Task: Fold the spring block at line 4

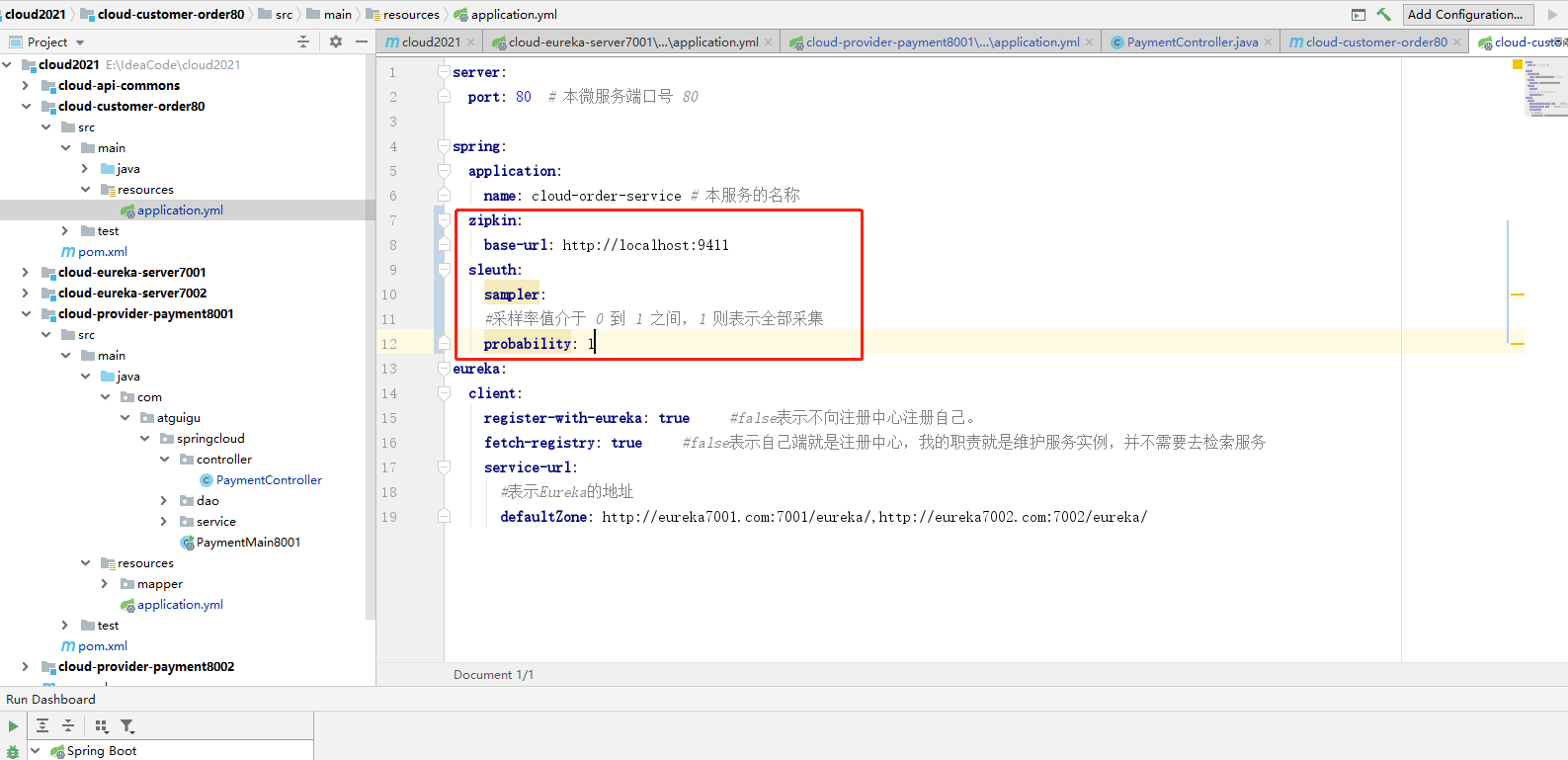Action: pyautogui.click(x=445, y=146)
